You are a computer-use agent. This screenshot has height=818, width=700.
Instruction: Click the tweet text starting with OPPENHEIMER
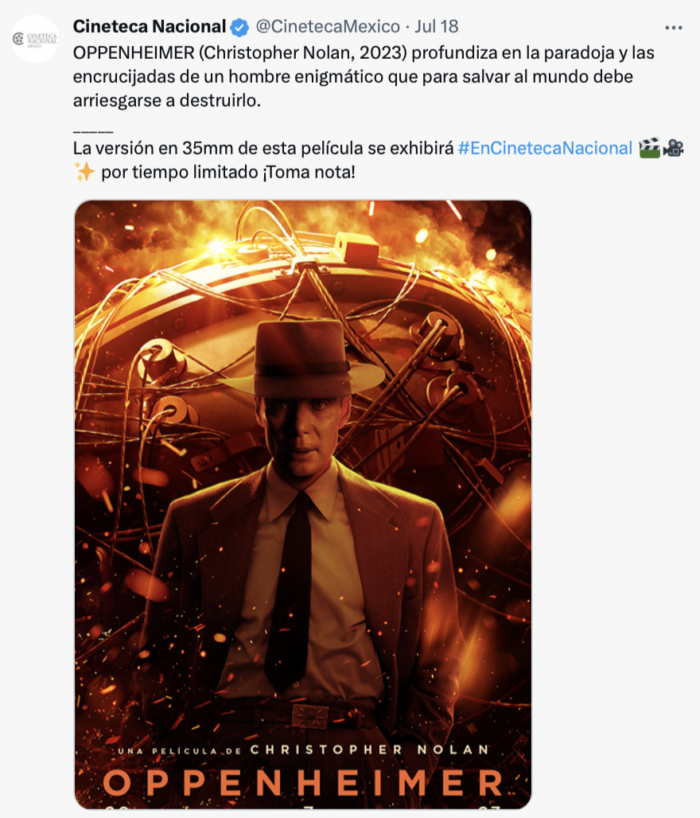pyautogui.click(x=364, y=77)
